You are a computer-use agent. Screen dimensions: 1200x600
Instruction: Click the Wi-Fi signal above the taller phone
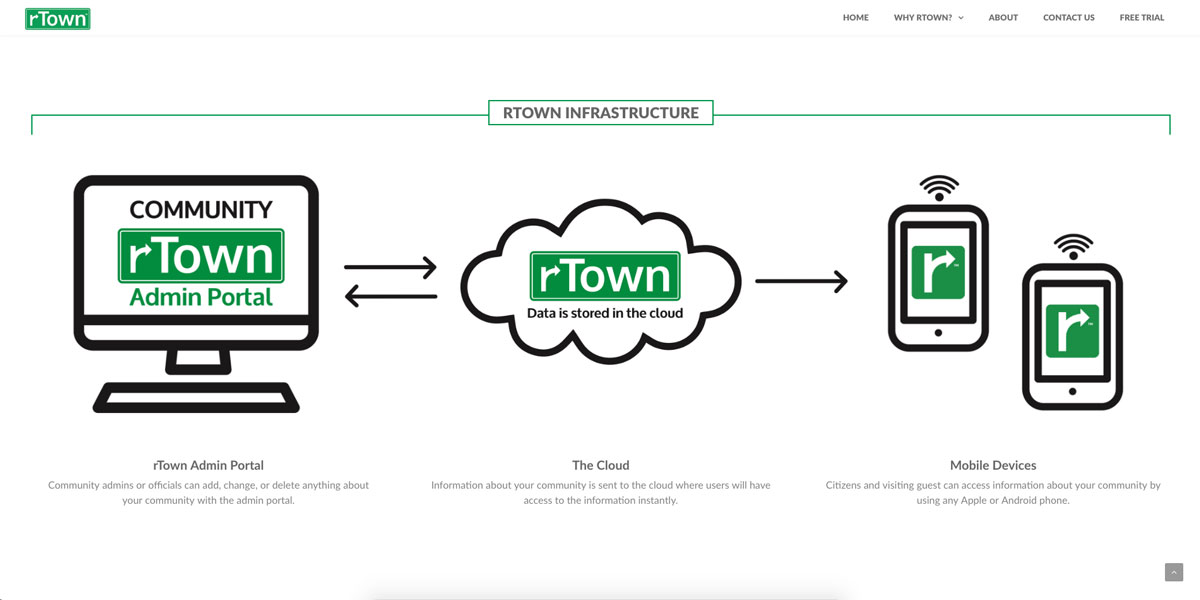point(938,187)
